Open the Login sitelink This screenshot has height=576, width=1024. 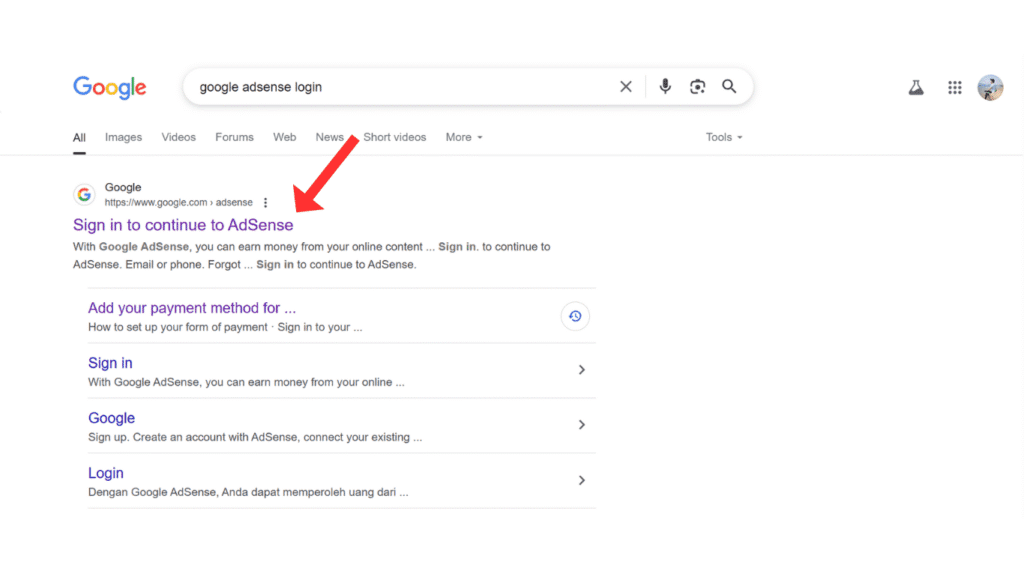tap(106, 473)
